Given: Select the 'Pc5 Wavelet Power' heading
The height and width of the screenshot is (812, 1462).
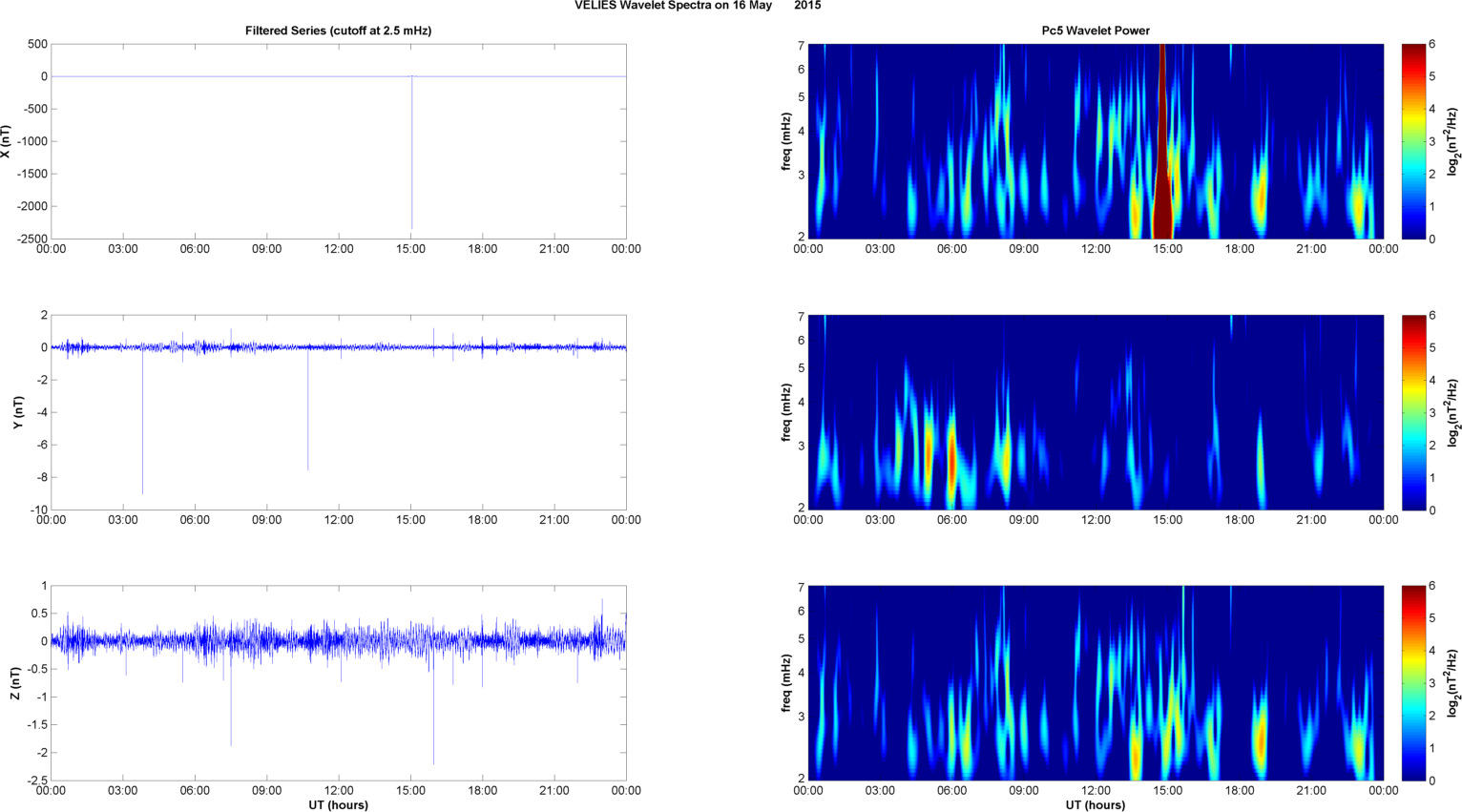Looking at the screenshot, I should click(1096, 31).
